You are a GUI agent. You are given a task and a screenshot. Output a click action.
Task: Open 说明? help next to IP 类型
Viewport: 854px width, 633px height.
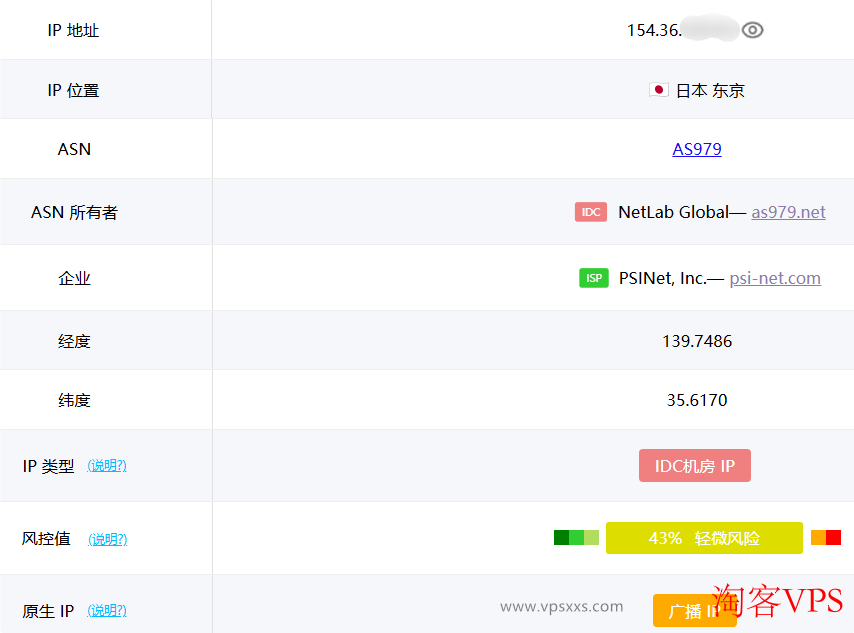[x=107, y=466]
